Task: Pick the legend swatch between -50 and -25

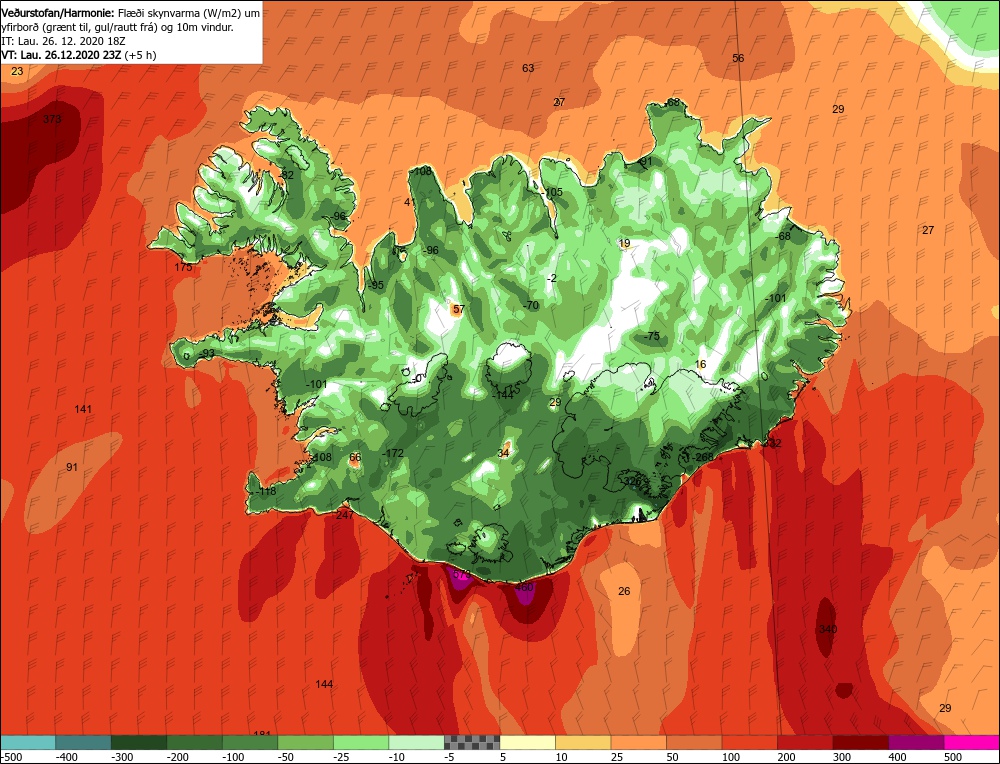Action: click(305, 742)
